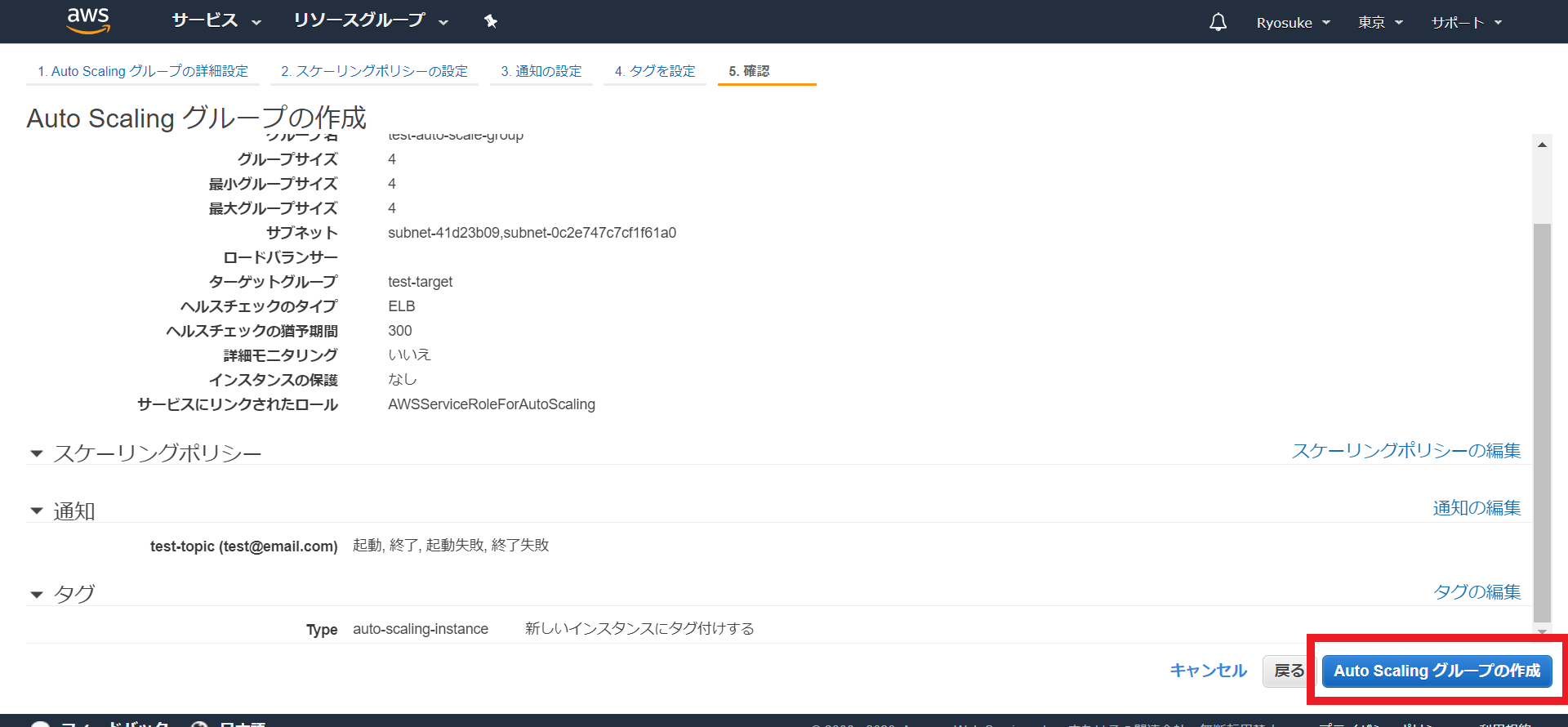The image size is (1568, 727).
Task: Select step 5 確認 tab
Action: pos(749,71)
